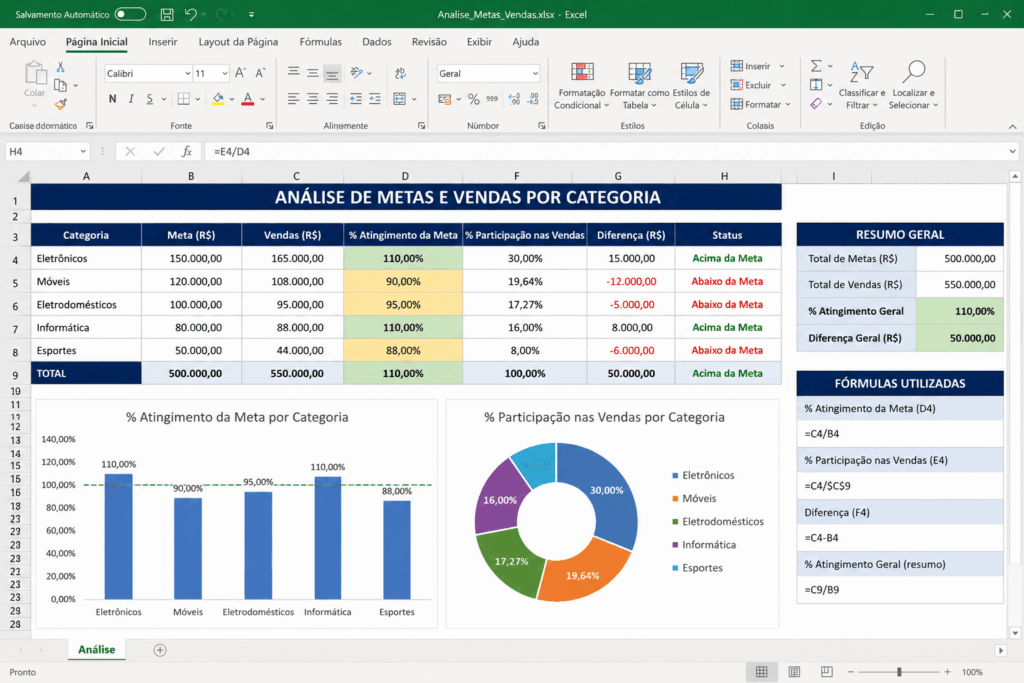Open Formatar como Tabela gallery
Screen dimensions: 1024x683
(x=639, y=86)
